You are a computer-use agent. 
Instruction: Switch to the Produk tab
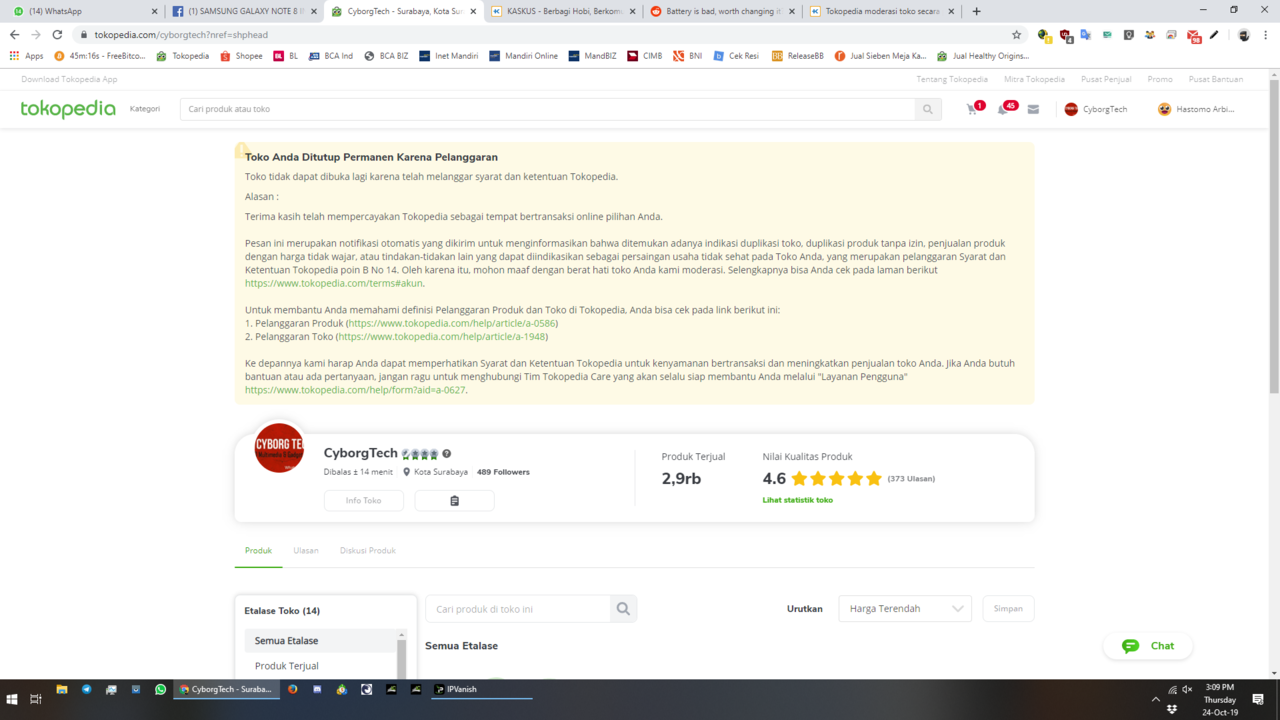tap(258, 551)
